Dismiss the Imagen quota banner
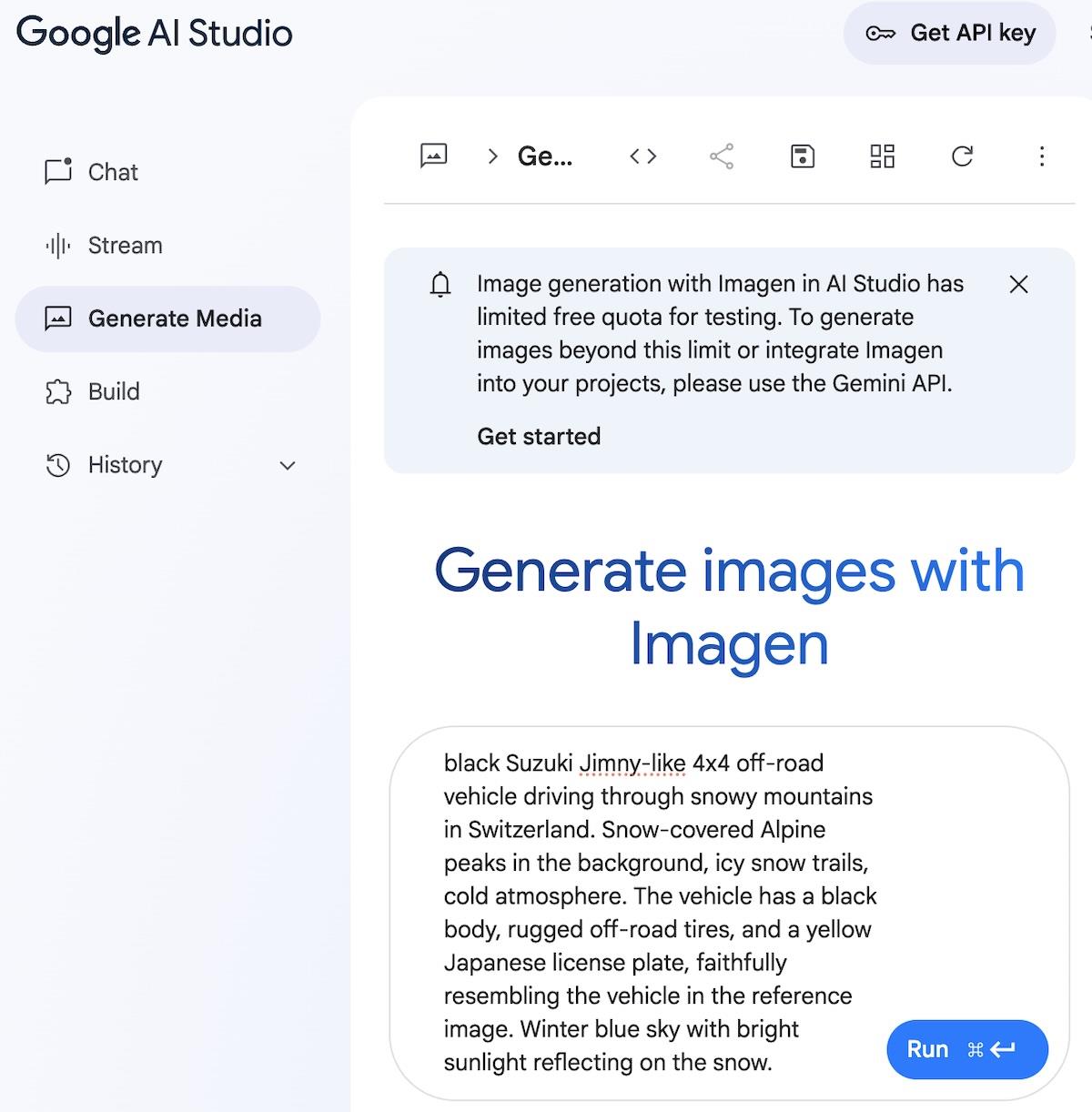1092x1112 pixels. click(x=1019, y=285)
